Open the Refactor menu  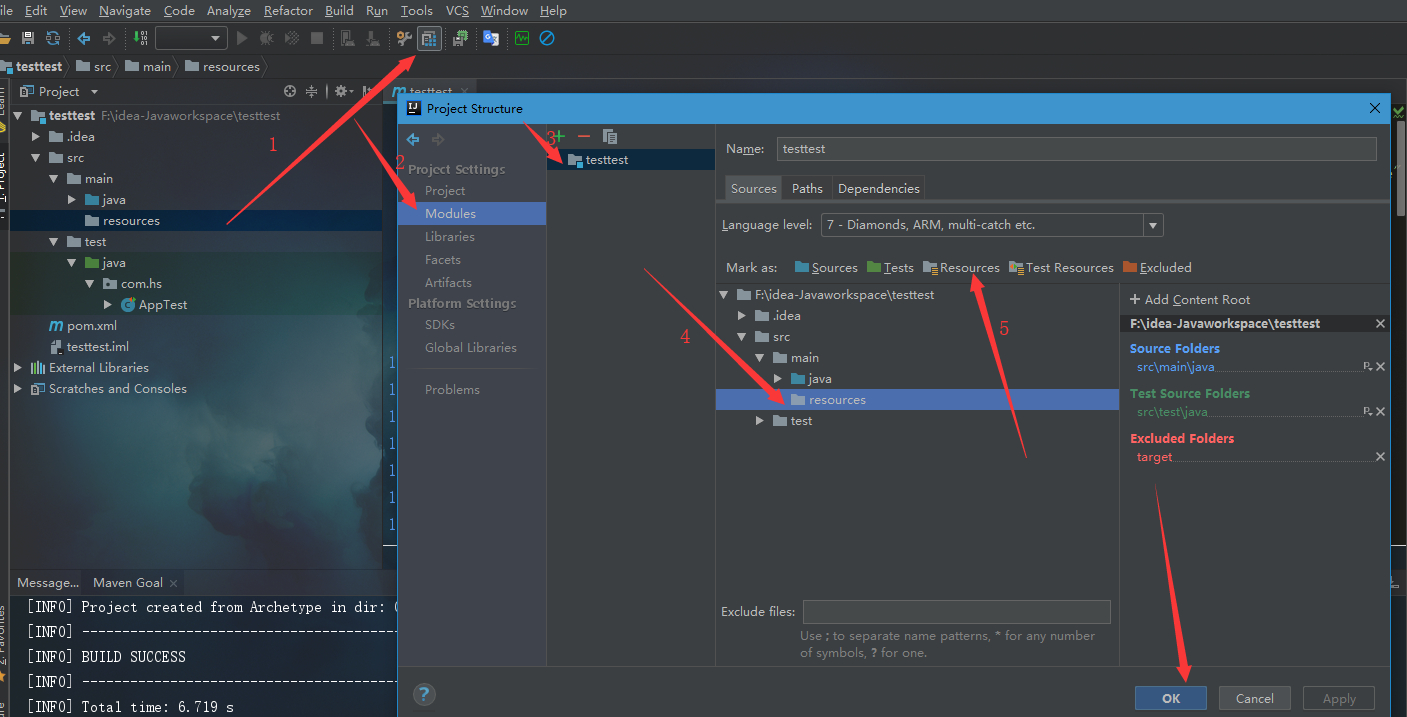[x=288, y=11]
